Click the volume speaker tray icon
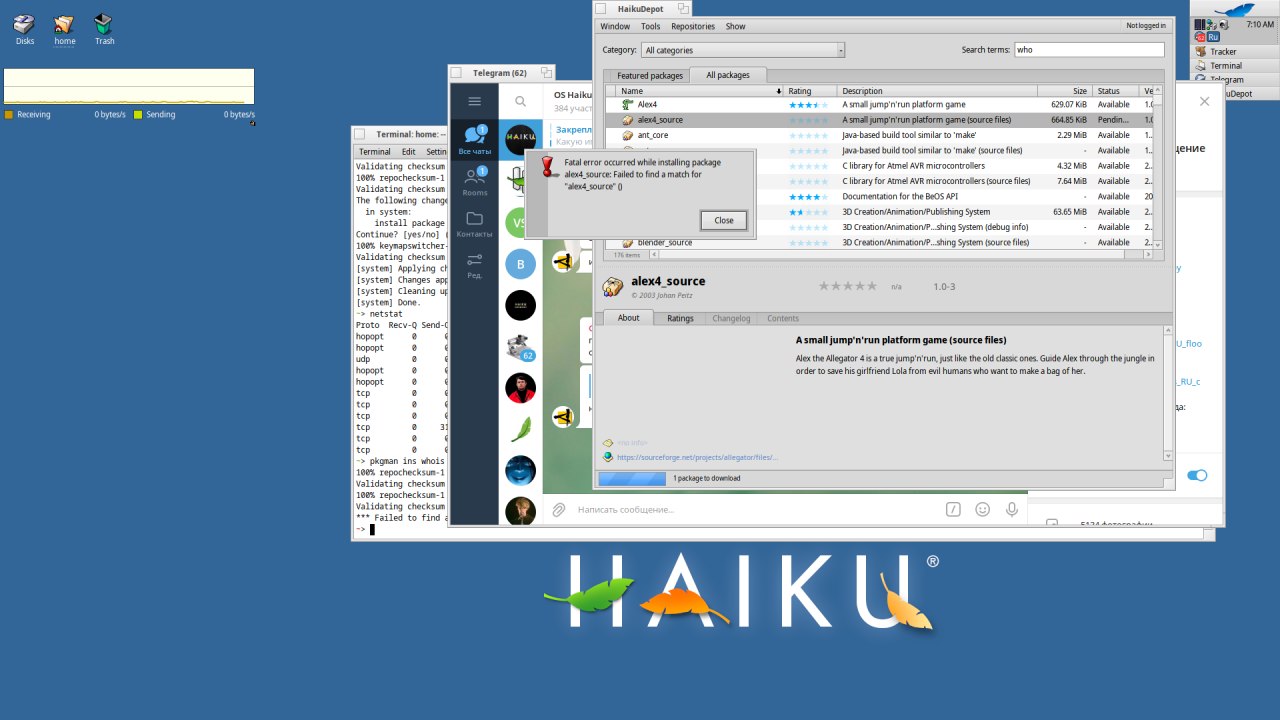 (x=1224, y=24)
